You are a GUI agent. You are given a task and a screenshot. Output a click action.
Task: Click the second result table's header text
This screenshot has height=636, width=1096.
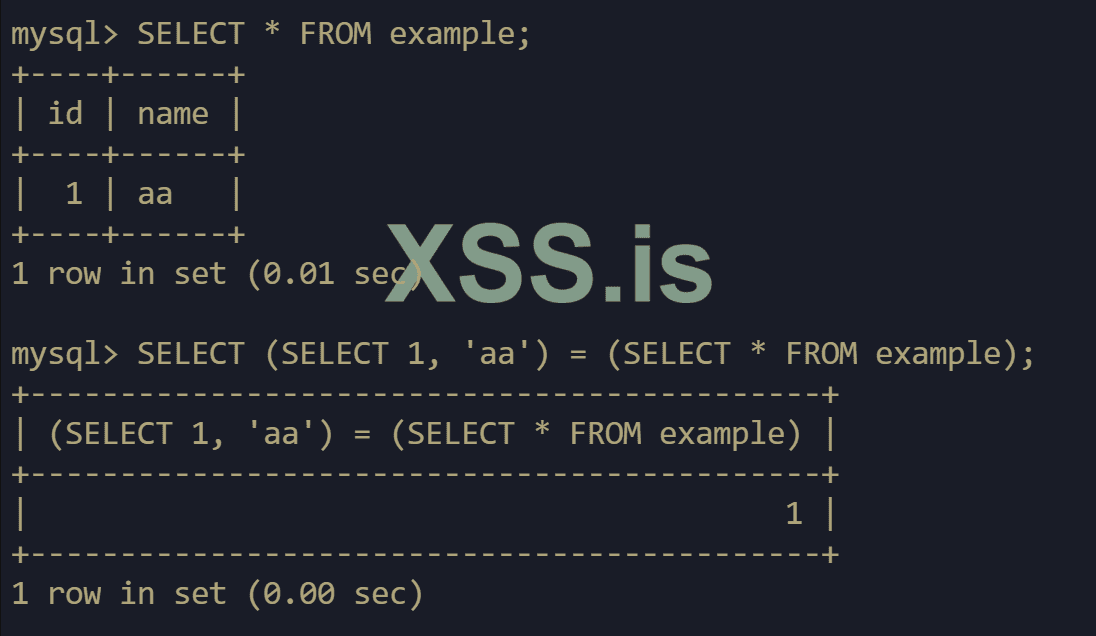(x=425, y=434)
